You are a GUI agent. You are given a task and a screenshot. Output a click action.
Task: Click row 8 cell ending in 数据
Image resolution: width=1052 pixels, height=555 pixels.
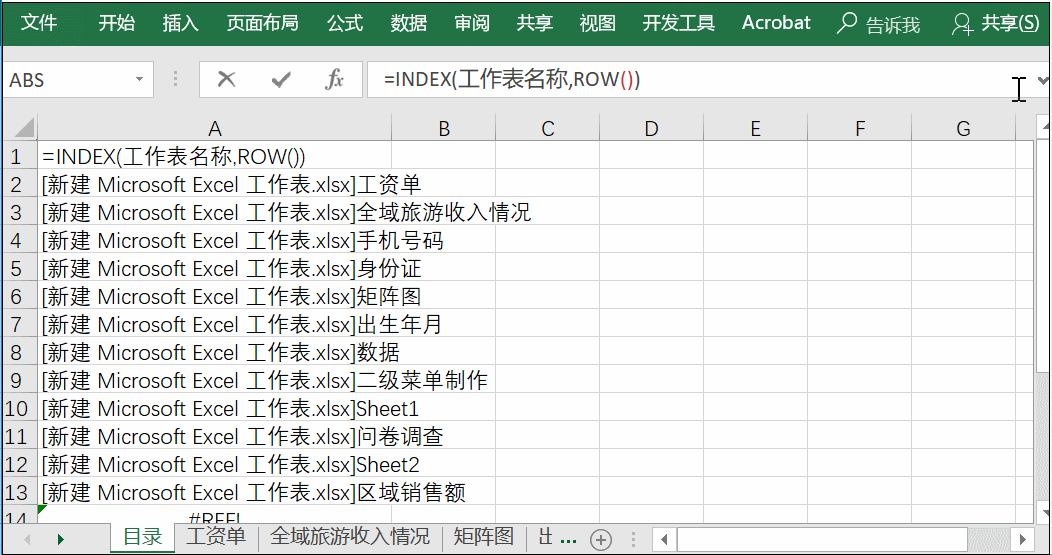click(214, 352)
